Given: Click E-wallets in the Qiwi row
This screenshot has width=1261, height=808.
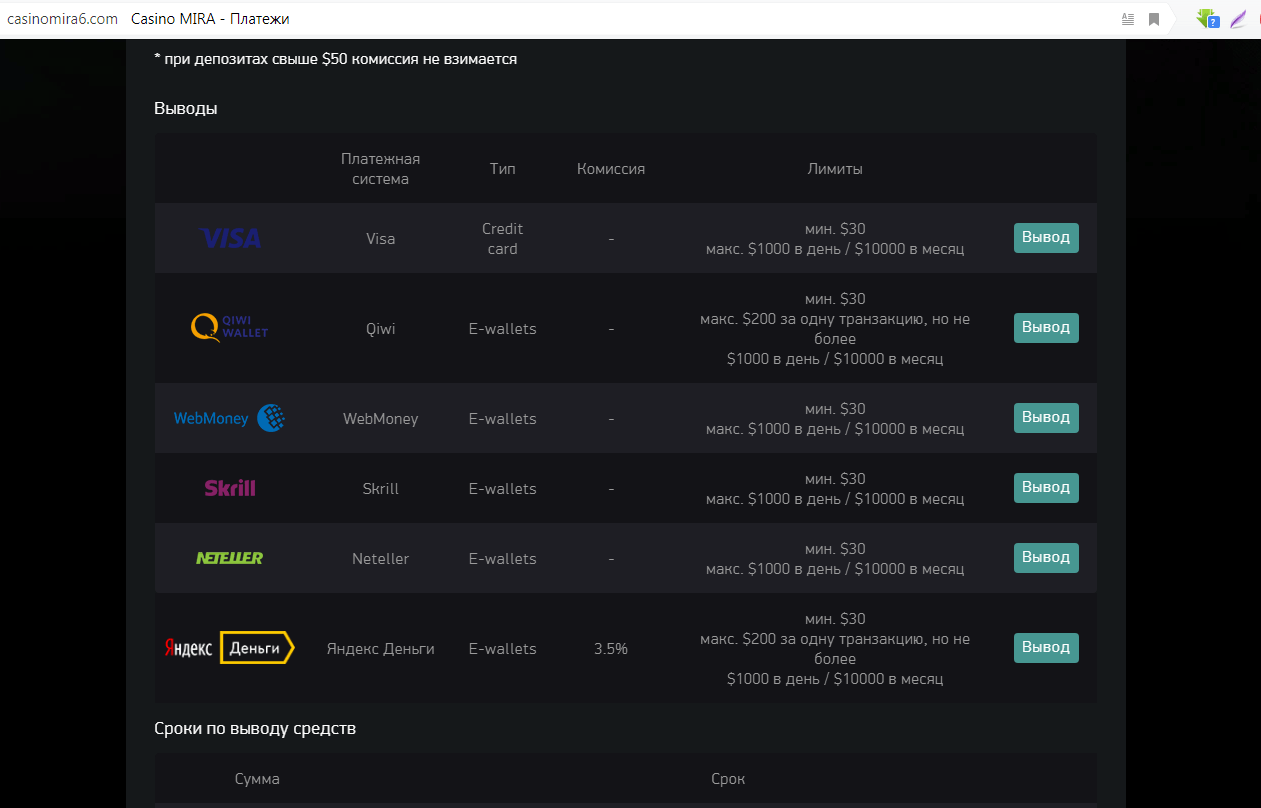Looking at the screenshot, I should [503, 329].
